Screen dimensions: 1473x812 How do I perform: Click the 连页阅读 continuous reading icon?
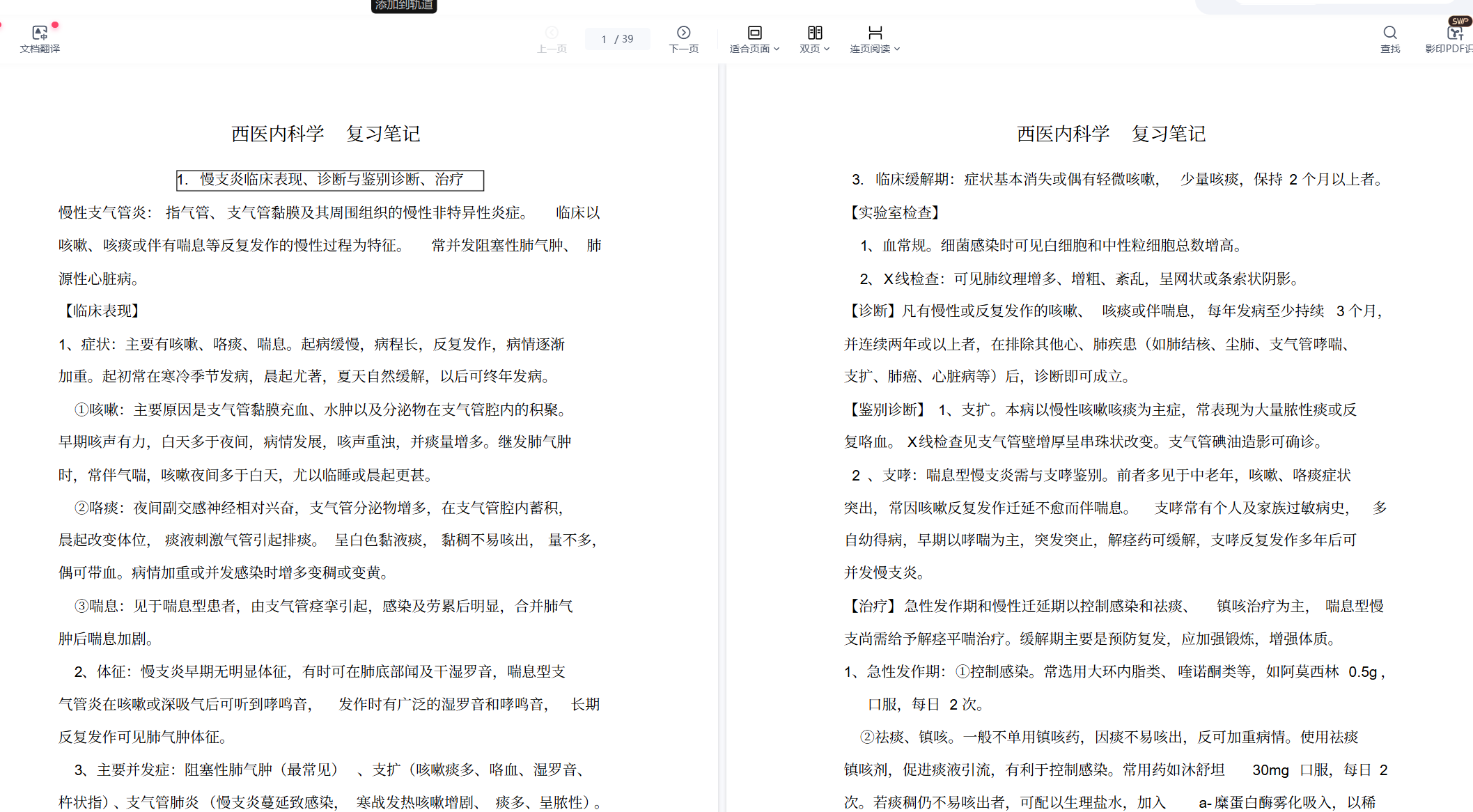point(875,33)
